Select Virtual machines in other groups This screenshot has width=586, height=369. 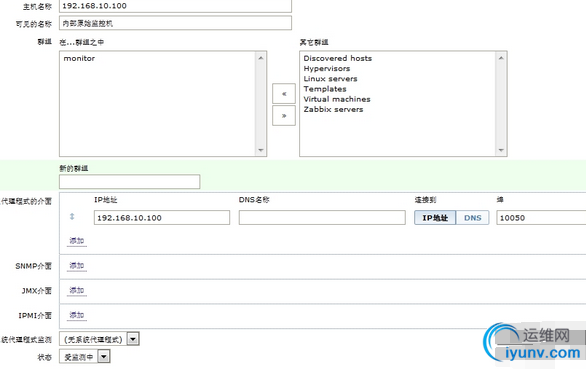pos(337,99)
